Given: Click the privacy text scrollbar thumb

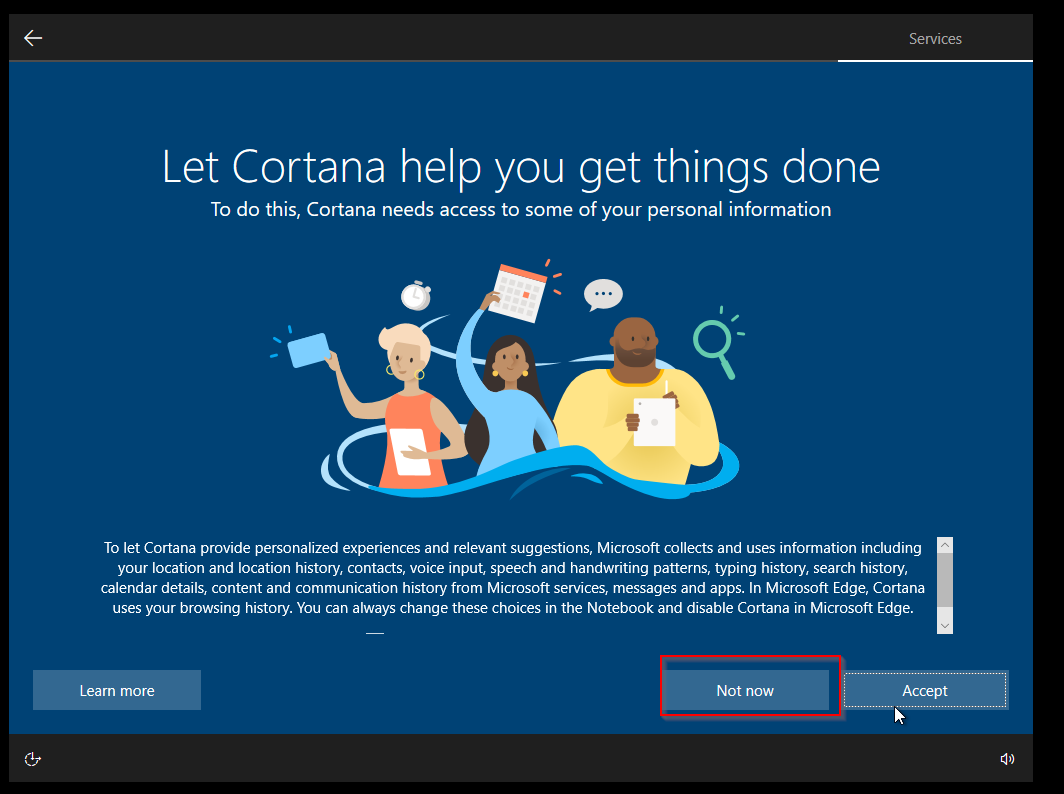Looking at the screenshot, I should pyautogui.click(x=945, y=580).
